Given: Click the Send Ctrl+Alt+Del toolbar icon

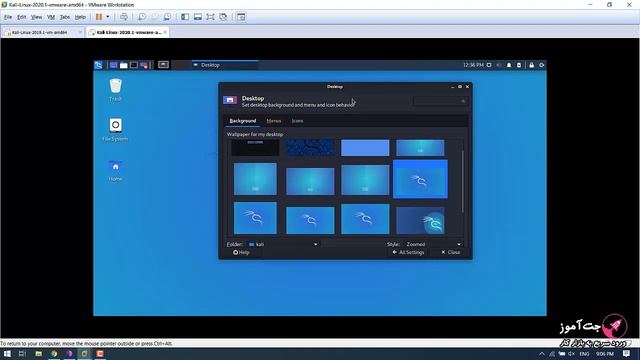Looking at the screenshot, I should [124, 17].
